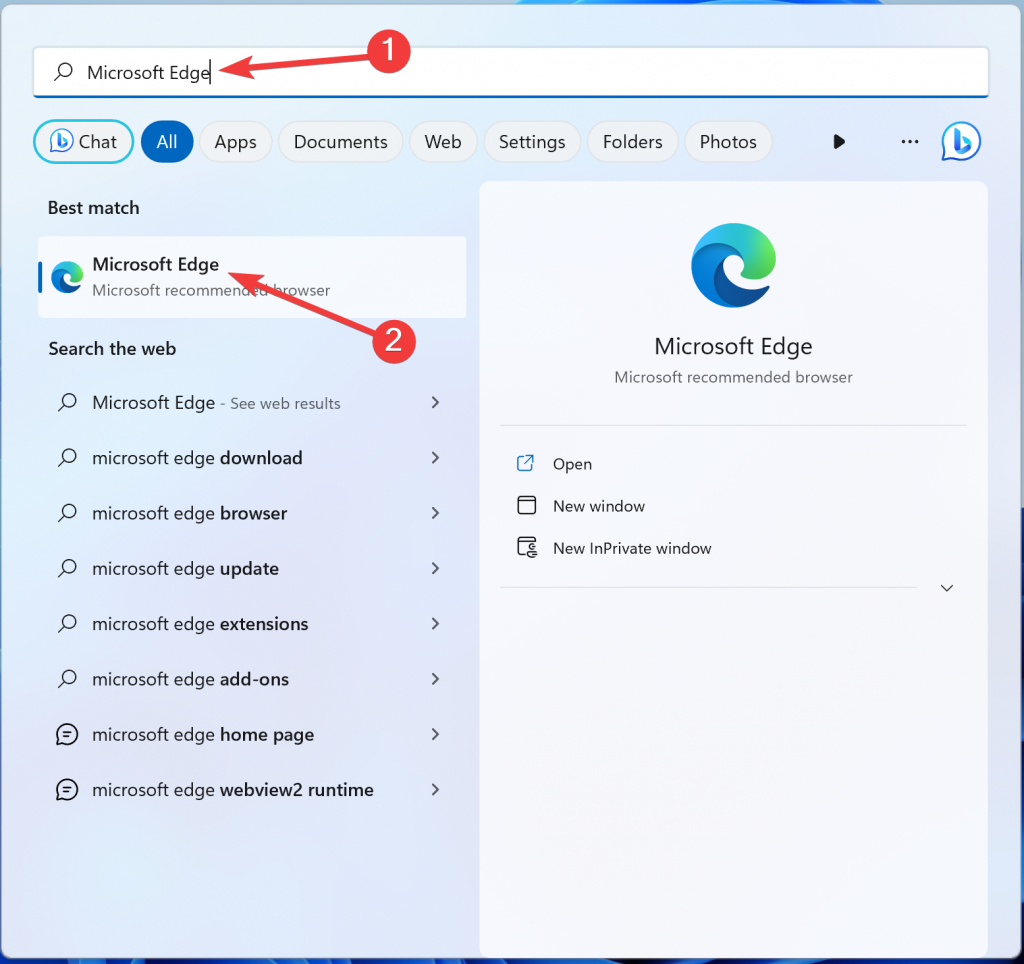This screenshot has width=1024, height=964.
Task: Click the Microsoft Edge app icon
Action: (64, 277)
